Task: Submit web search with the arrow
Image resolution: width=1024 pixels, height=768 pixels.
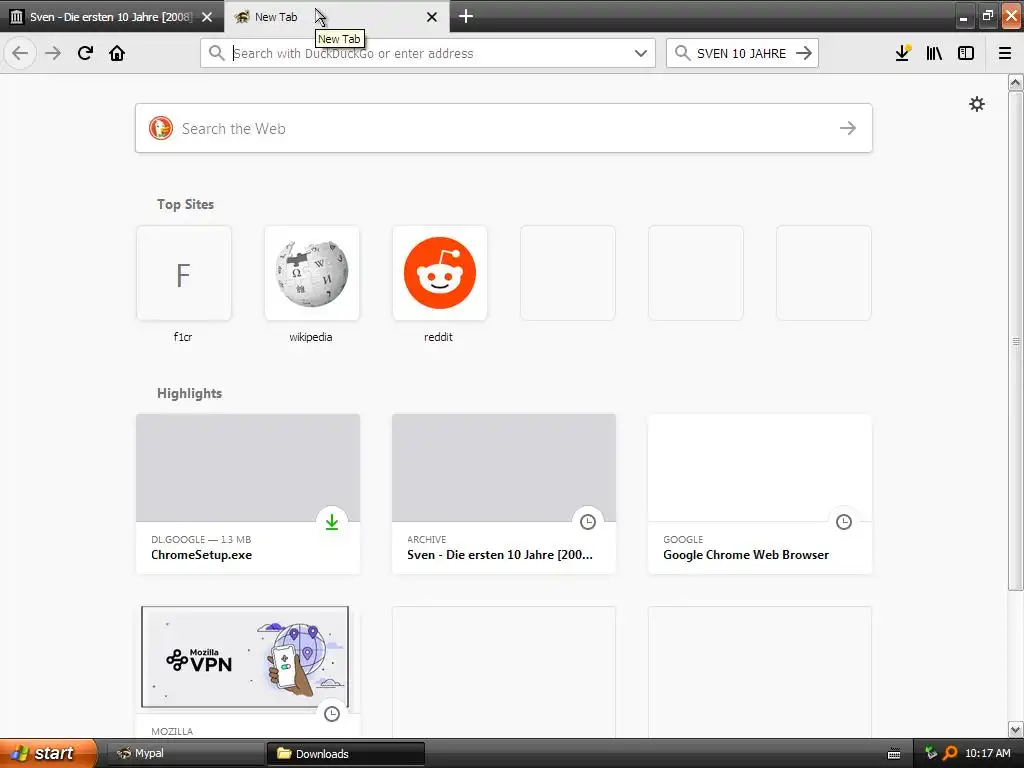Action: (848, 128)
